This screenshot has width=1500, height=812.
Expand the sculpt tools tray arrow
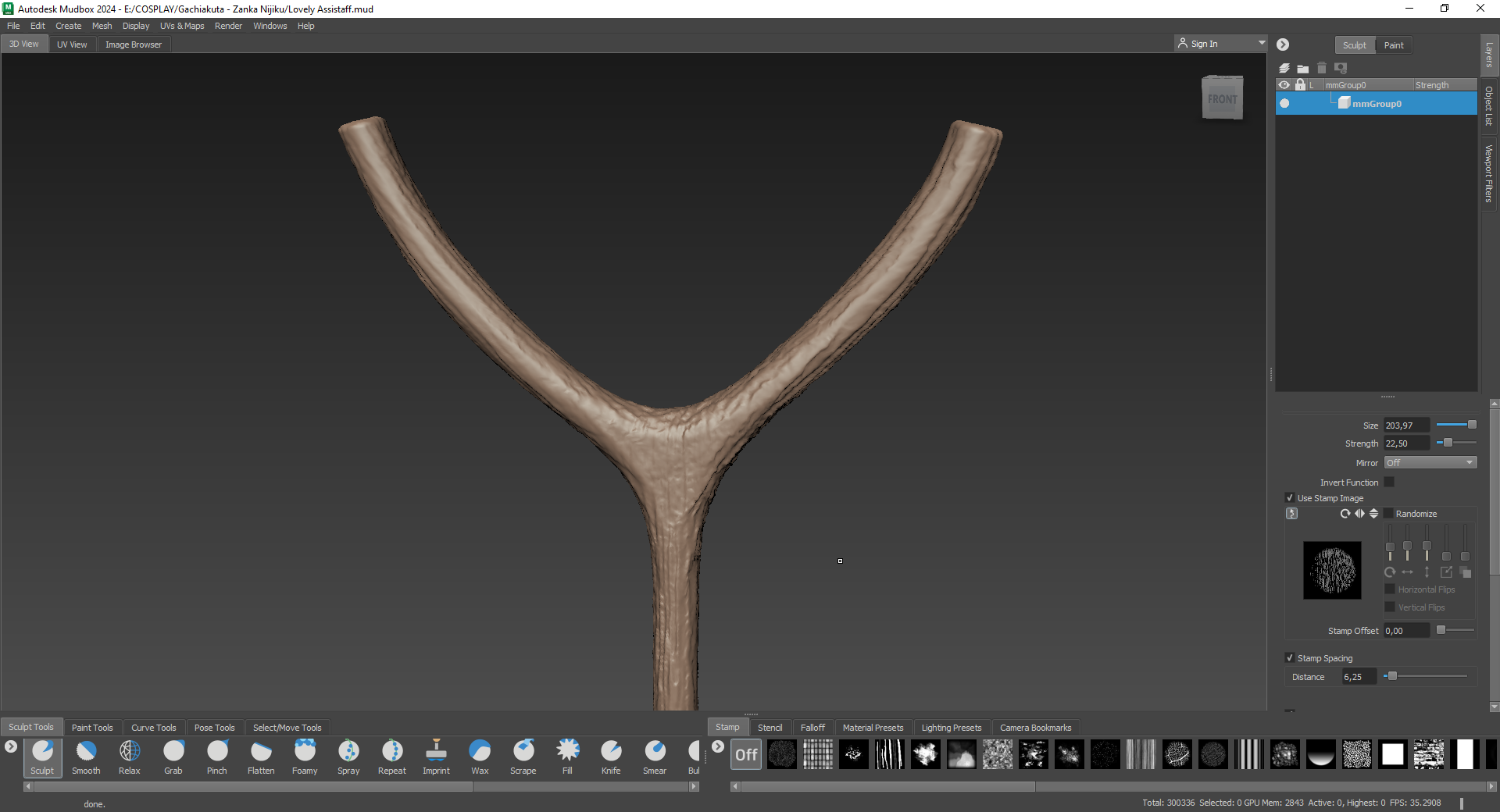point(11,746)
